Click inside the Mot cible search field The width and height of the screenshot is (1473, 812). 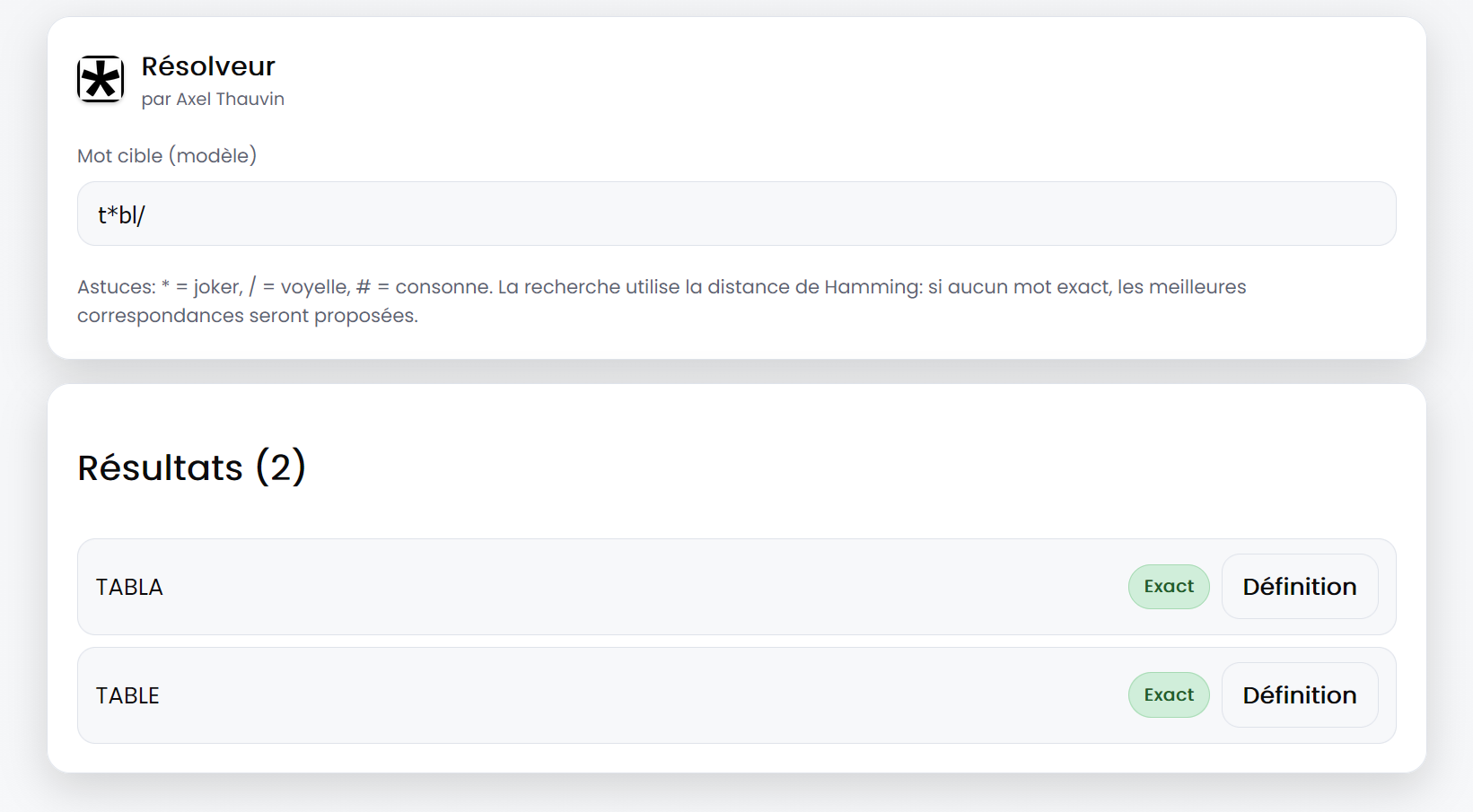click(736, 214)
